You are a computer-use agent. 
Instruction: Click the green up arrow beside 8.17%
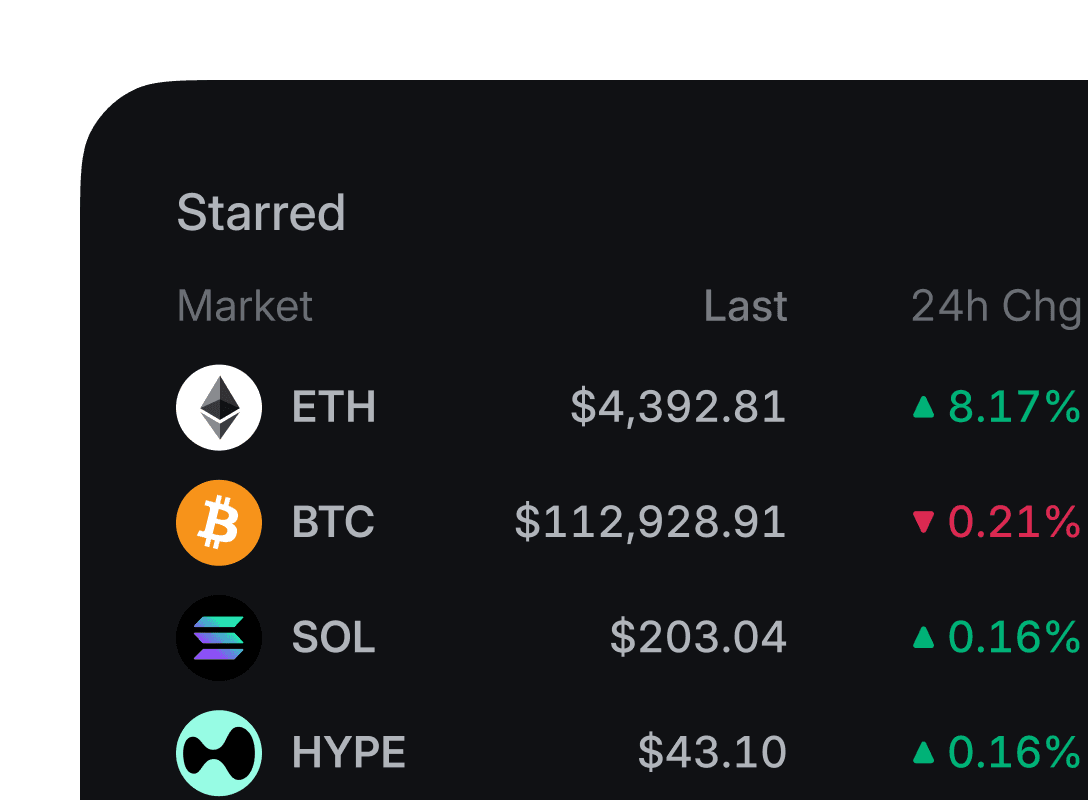924,407
